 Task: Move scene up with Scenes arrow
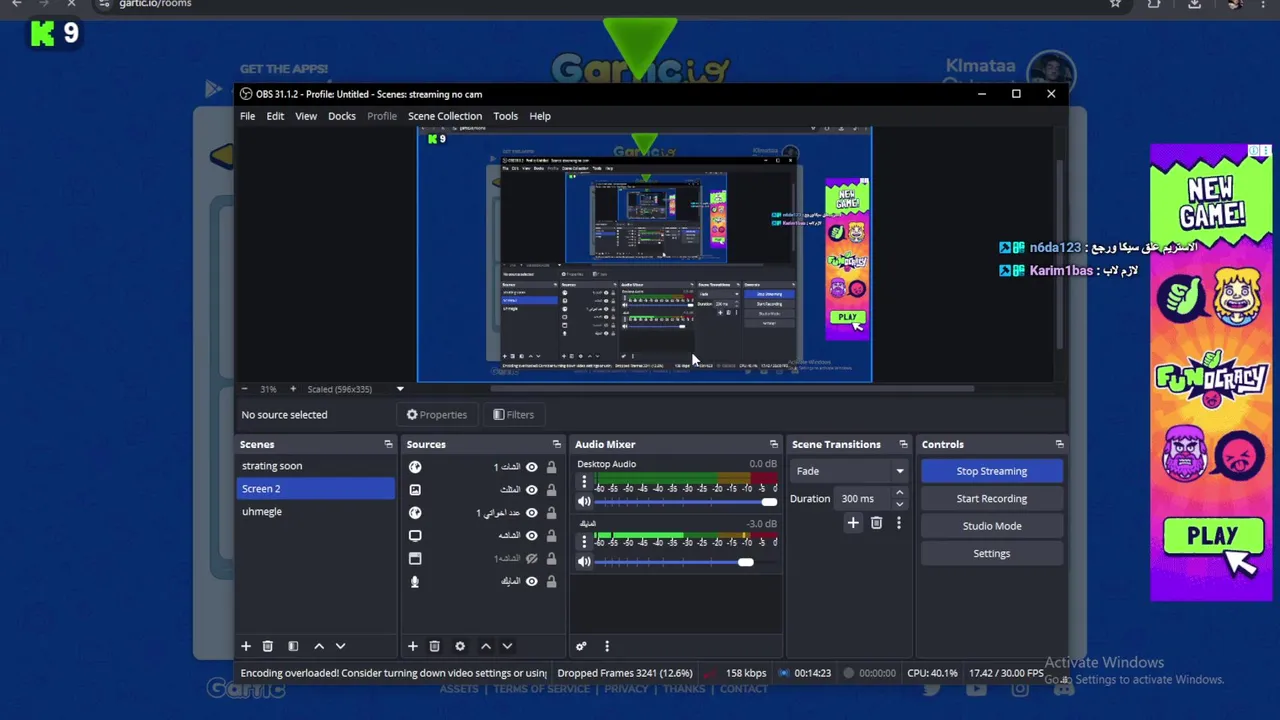coord(319,646)
